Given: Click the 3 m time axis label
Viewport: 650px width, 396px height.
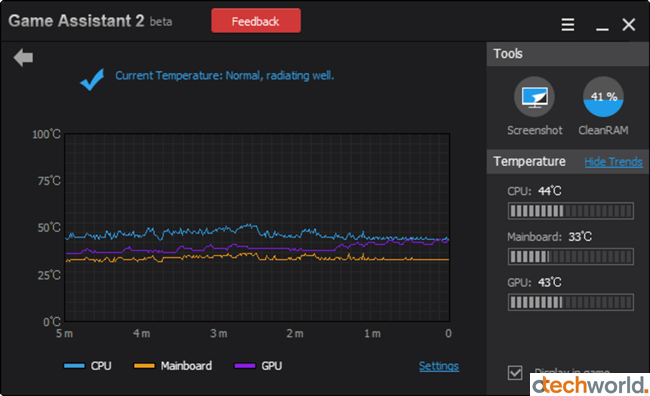Looking at the screenshot, I should (218, 333).
